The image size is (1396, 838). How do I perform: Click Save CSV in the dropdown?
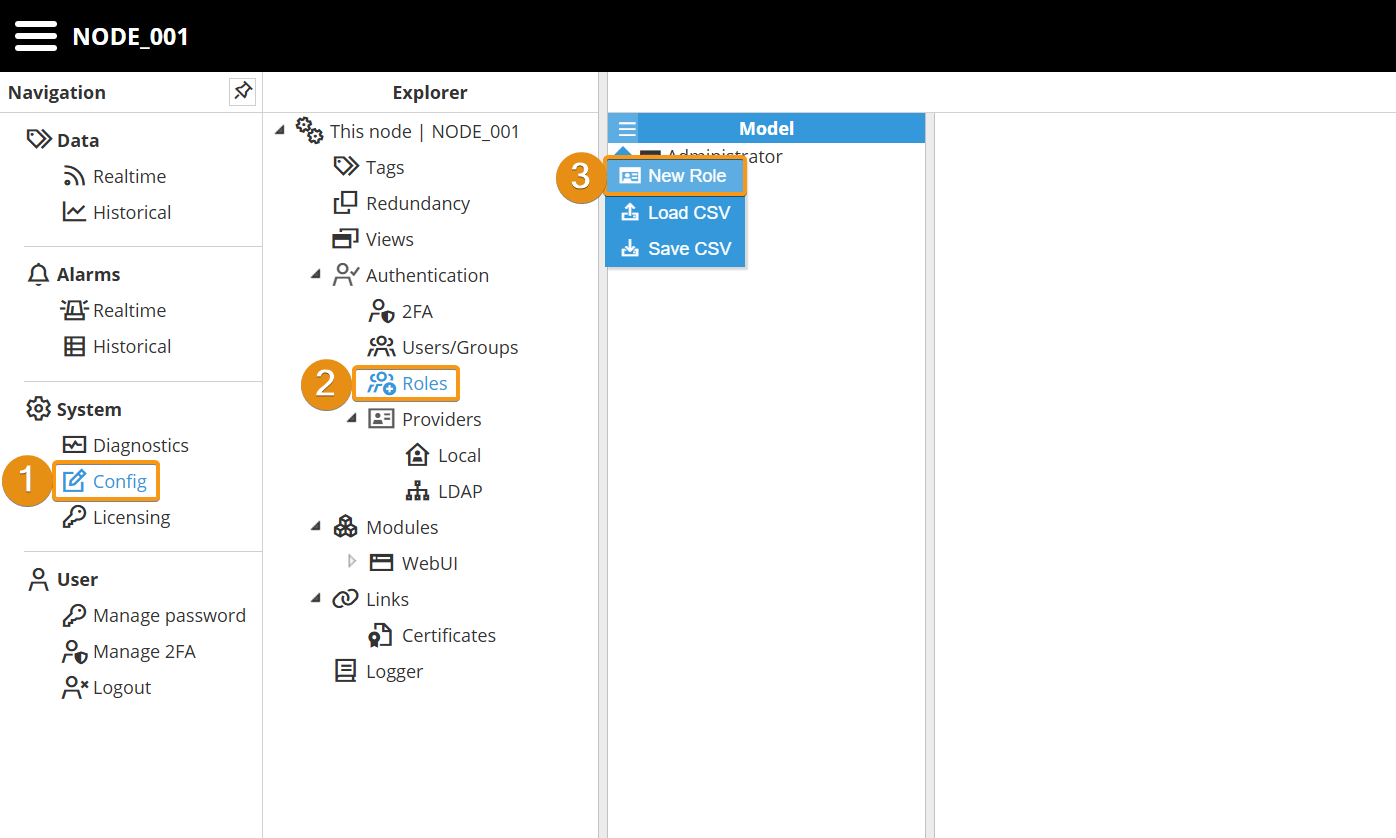tap(675, 248)
